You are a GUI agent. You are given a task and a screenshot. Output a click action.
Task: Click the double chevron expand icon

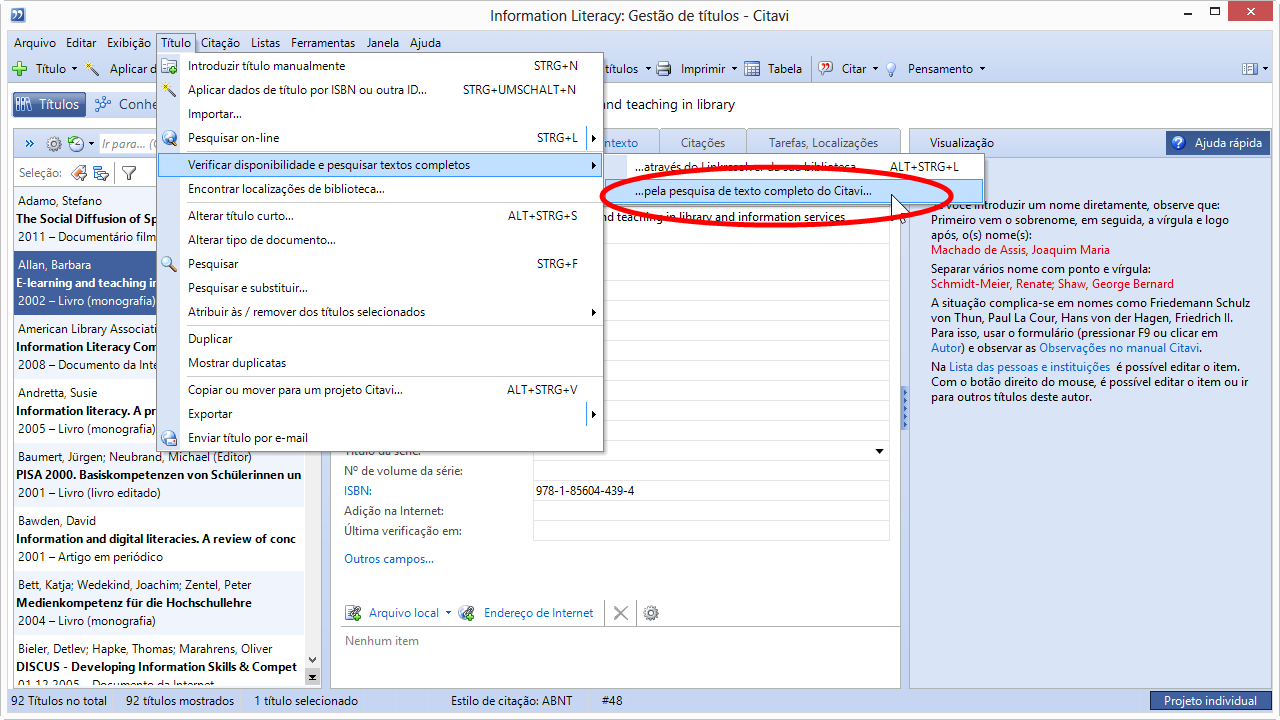30,144
